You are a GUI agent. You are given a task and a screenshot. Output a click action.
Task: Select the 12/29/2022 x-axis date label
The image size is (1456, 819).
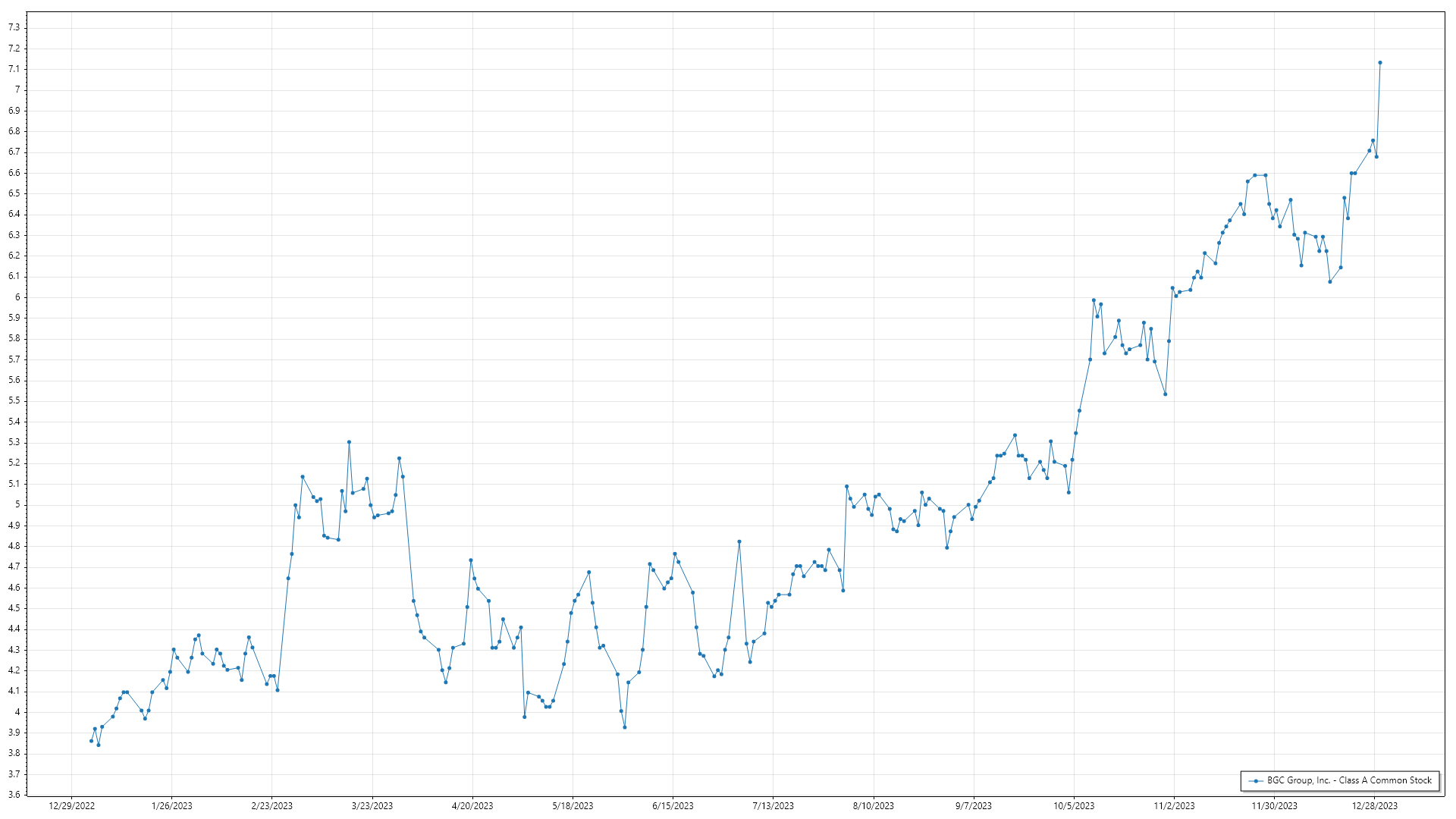[x=71, y=806]
